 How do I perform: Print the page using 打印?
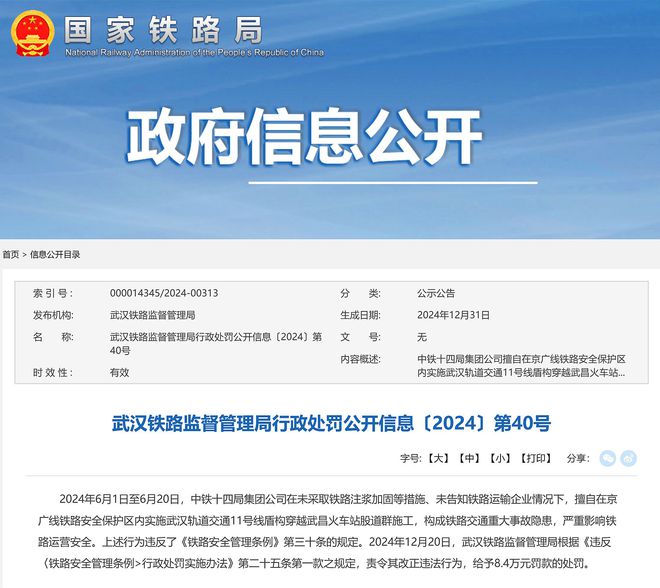click(x=537, y=459)
